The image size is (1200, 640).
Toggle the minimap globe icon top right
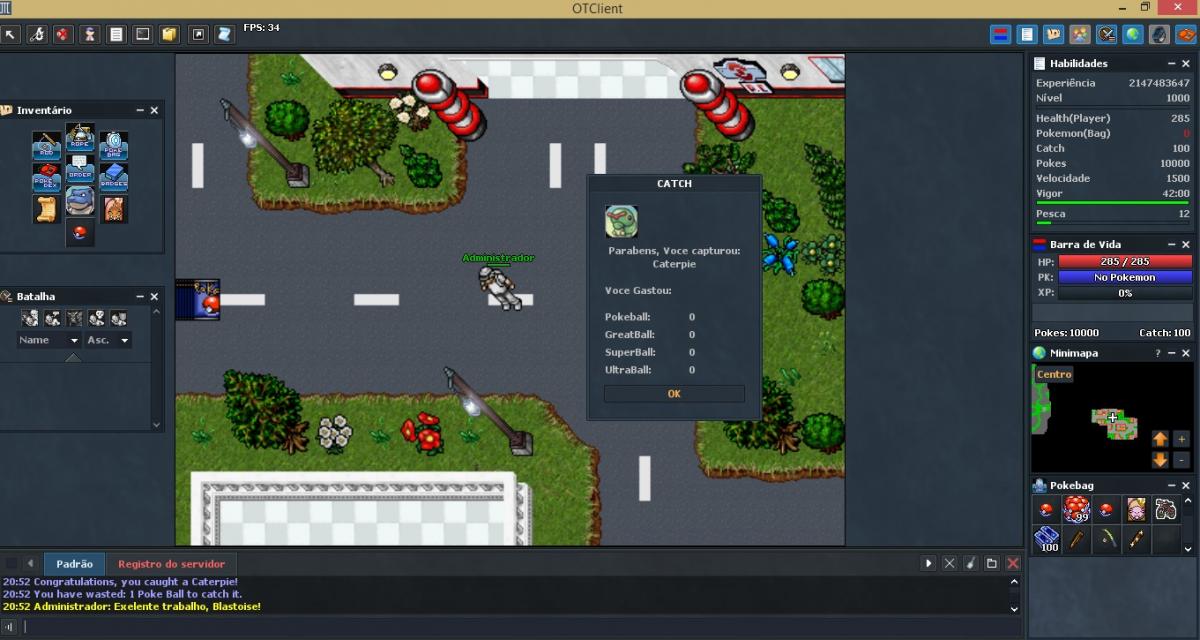[1132, 34]
